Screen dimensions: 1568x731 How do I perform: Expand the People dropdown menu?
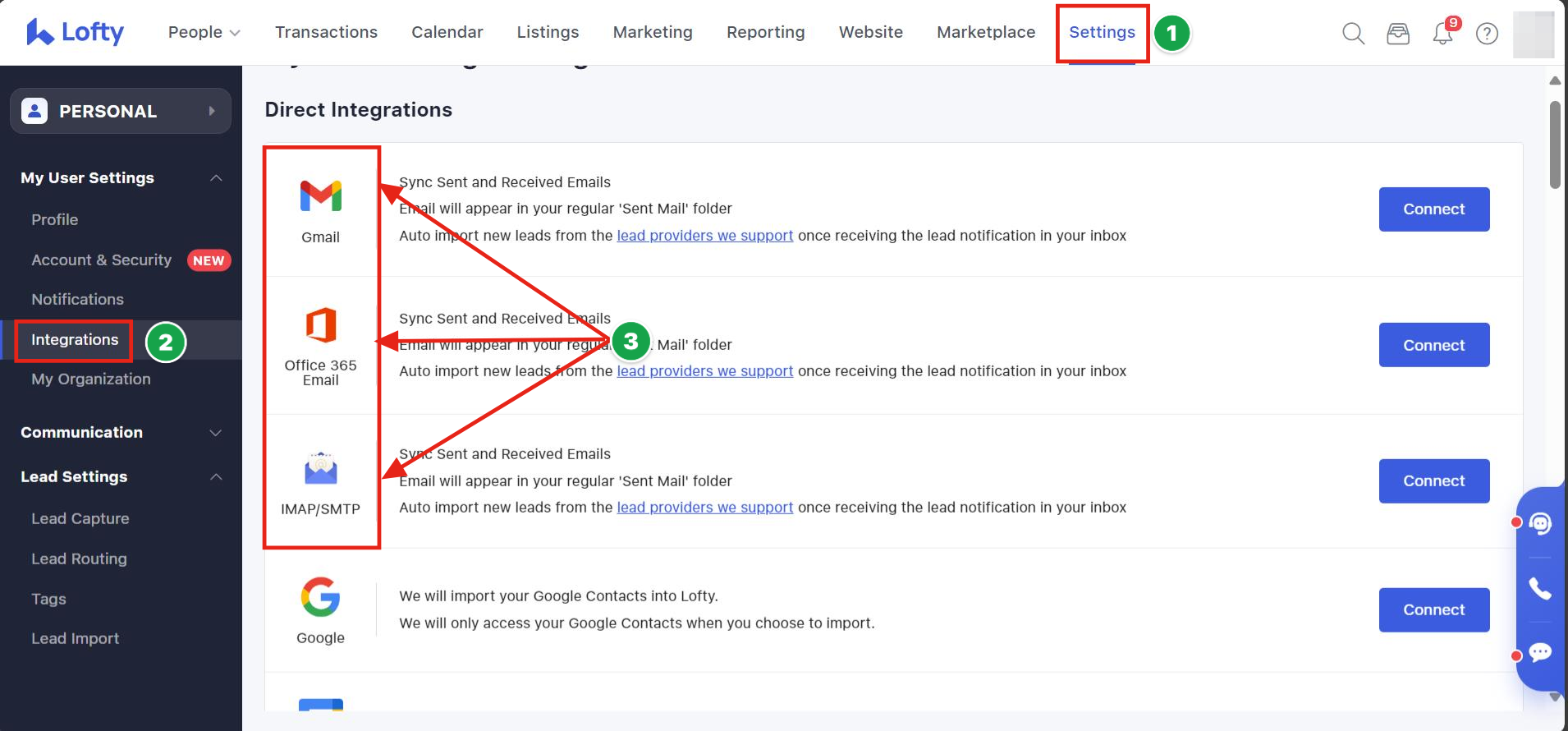tap(204, 32)
